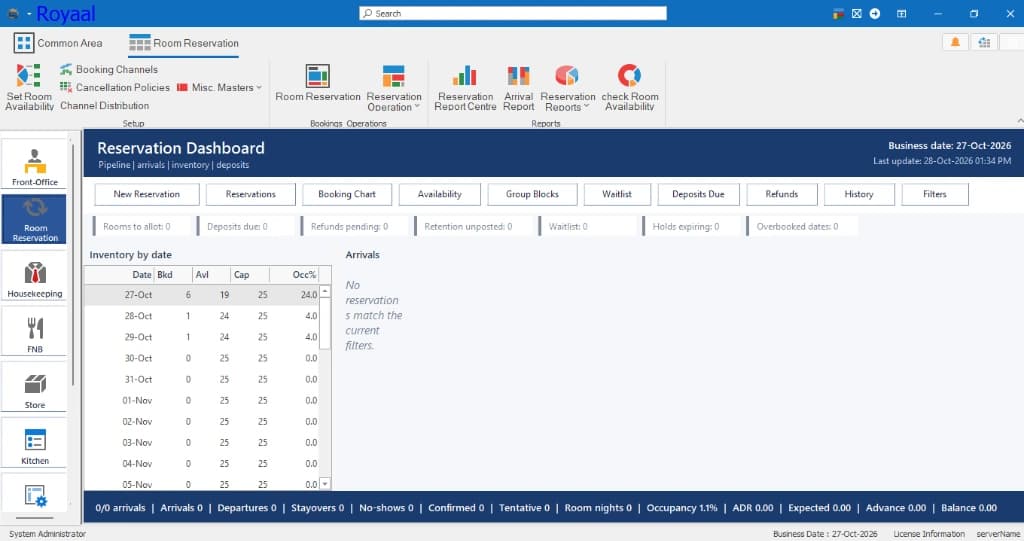Viewport: 1024px width, 541px height.
Task: Click Occupancy 1.1% in summary bar
Action: point(682,508)
